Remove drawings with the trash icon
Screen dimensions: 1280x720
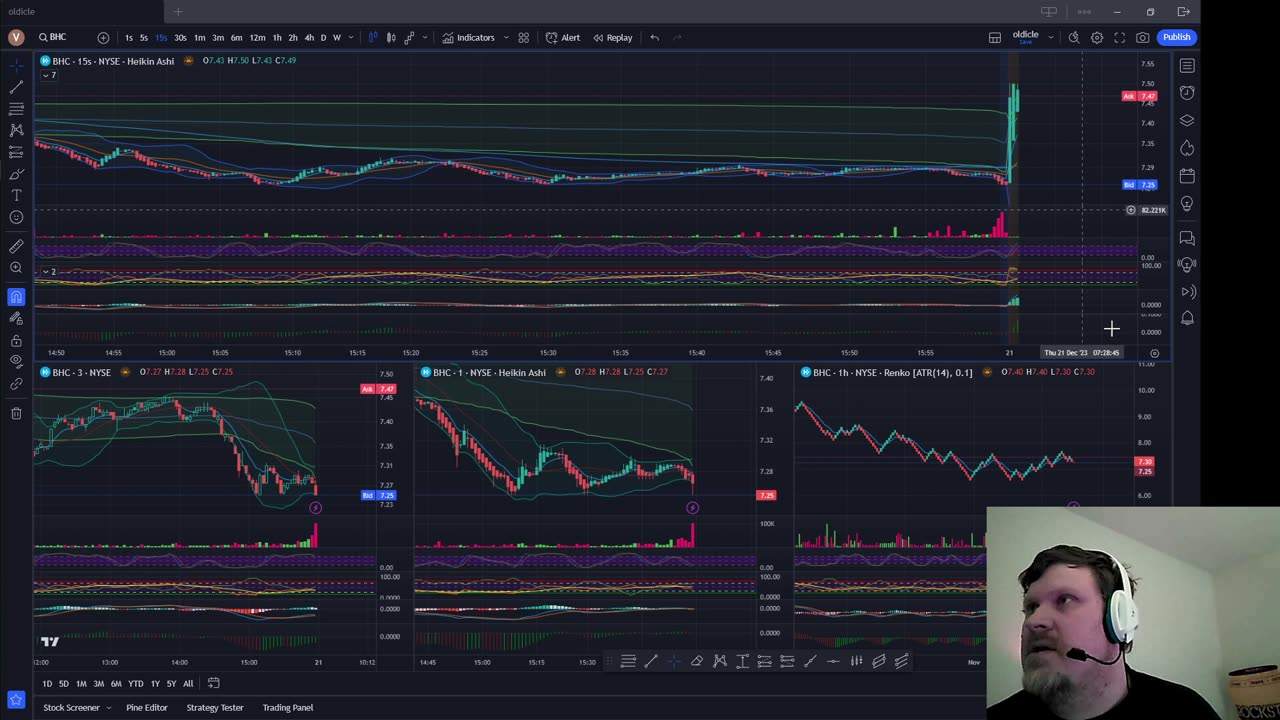pyautogui.click(x=16, y=413)
